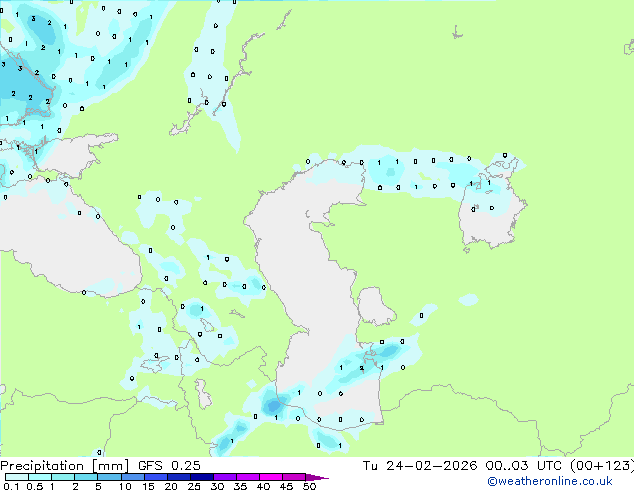Click the 25–30 mm dark navy swatch
Viewport: 634px width, 490px height.
point(201,477)
